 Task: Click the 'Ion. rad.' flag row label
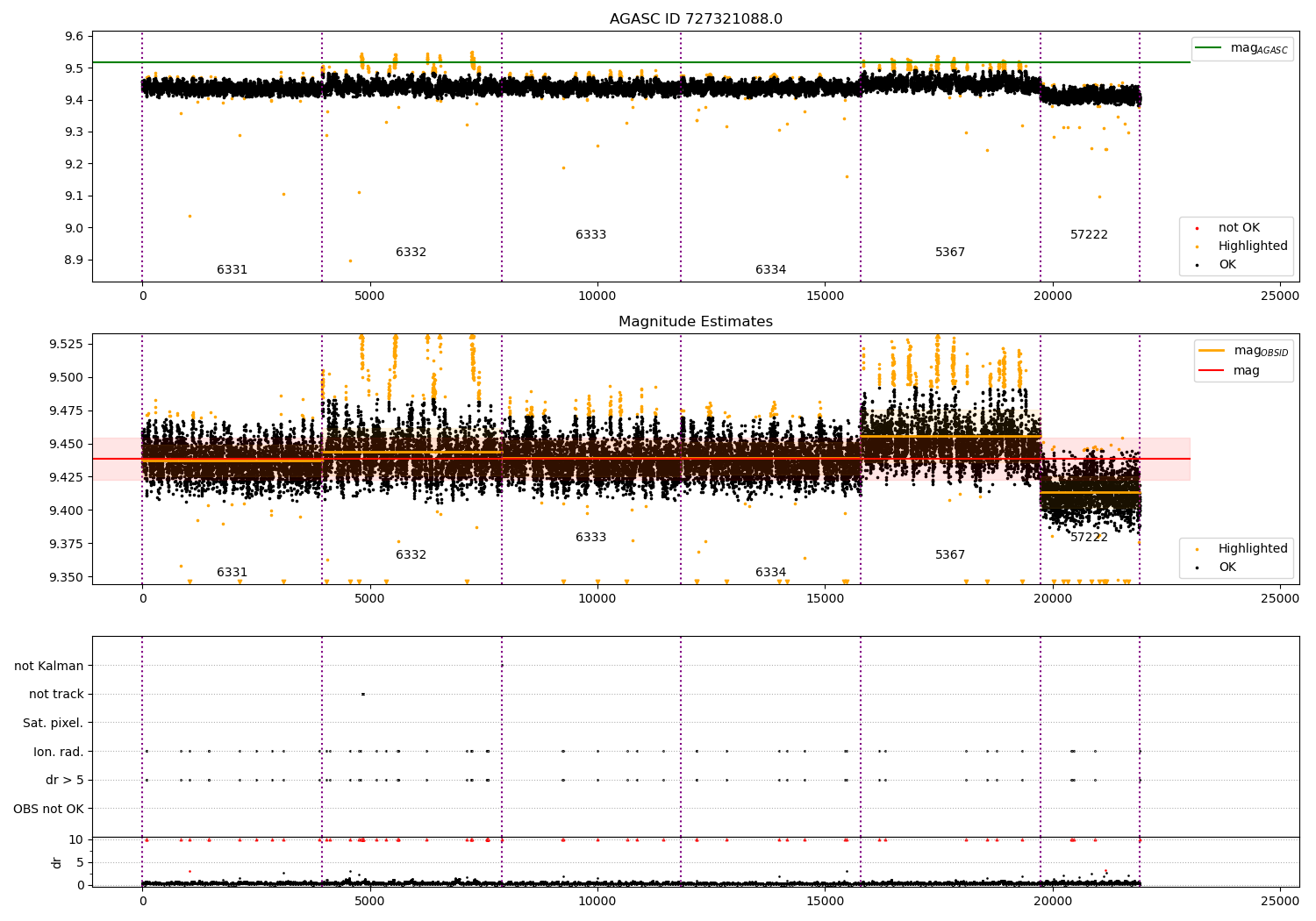click(x=59, y=753)
